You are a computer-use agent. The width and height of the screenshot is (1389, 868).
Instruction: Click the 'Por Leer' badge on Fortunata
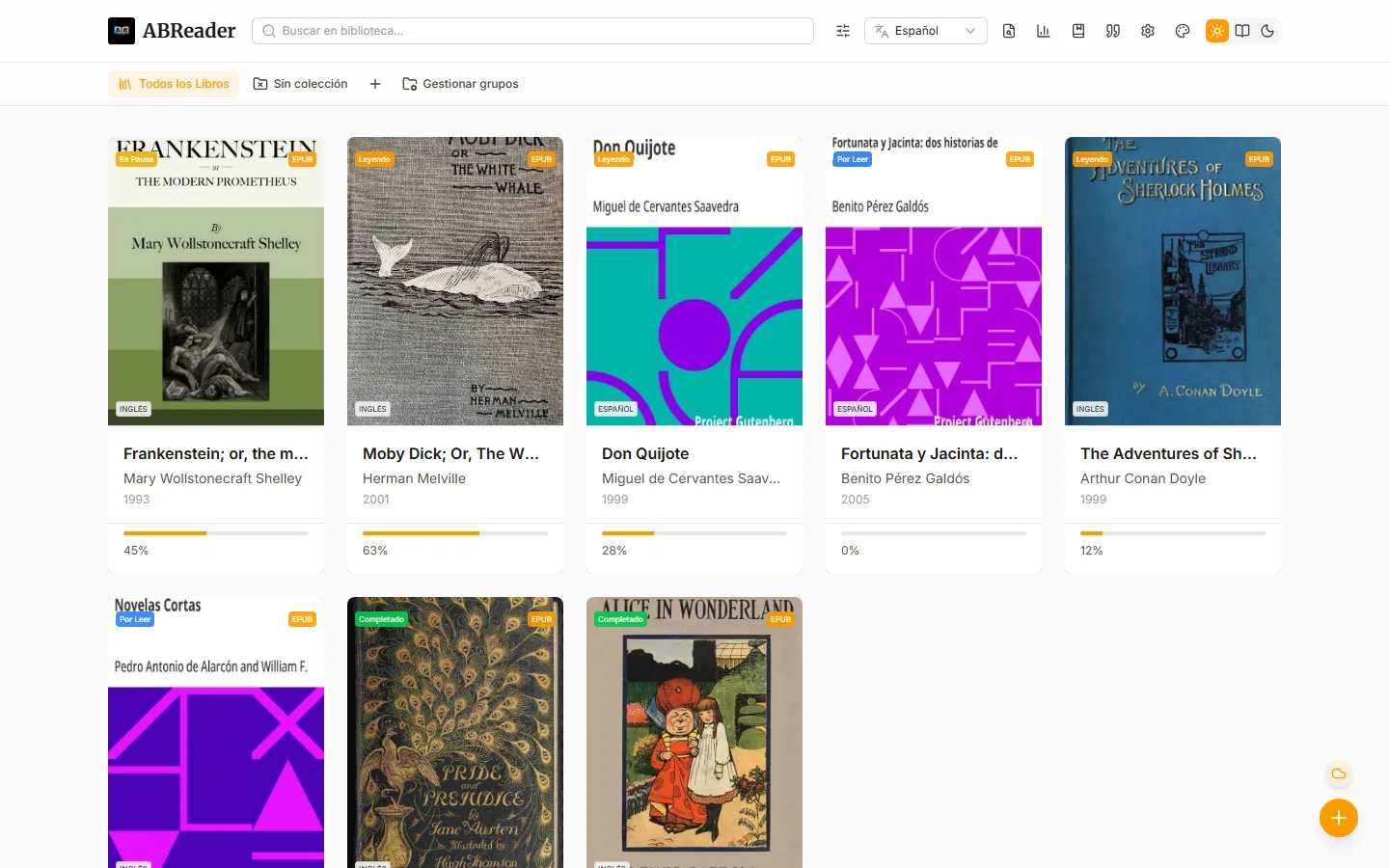pyautogui.click(x=853, y=159)
